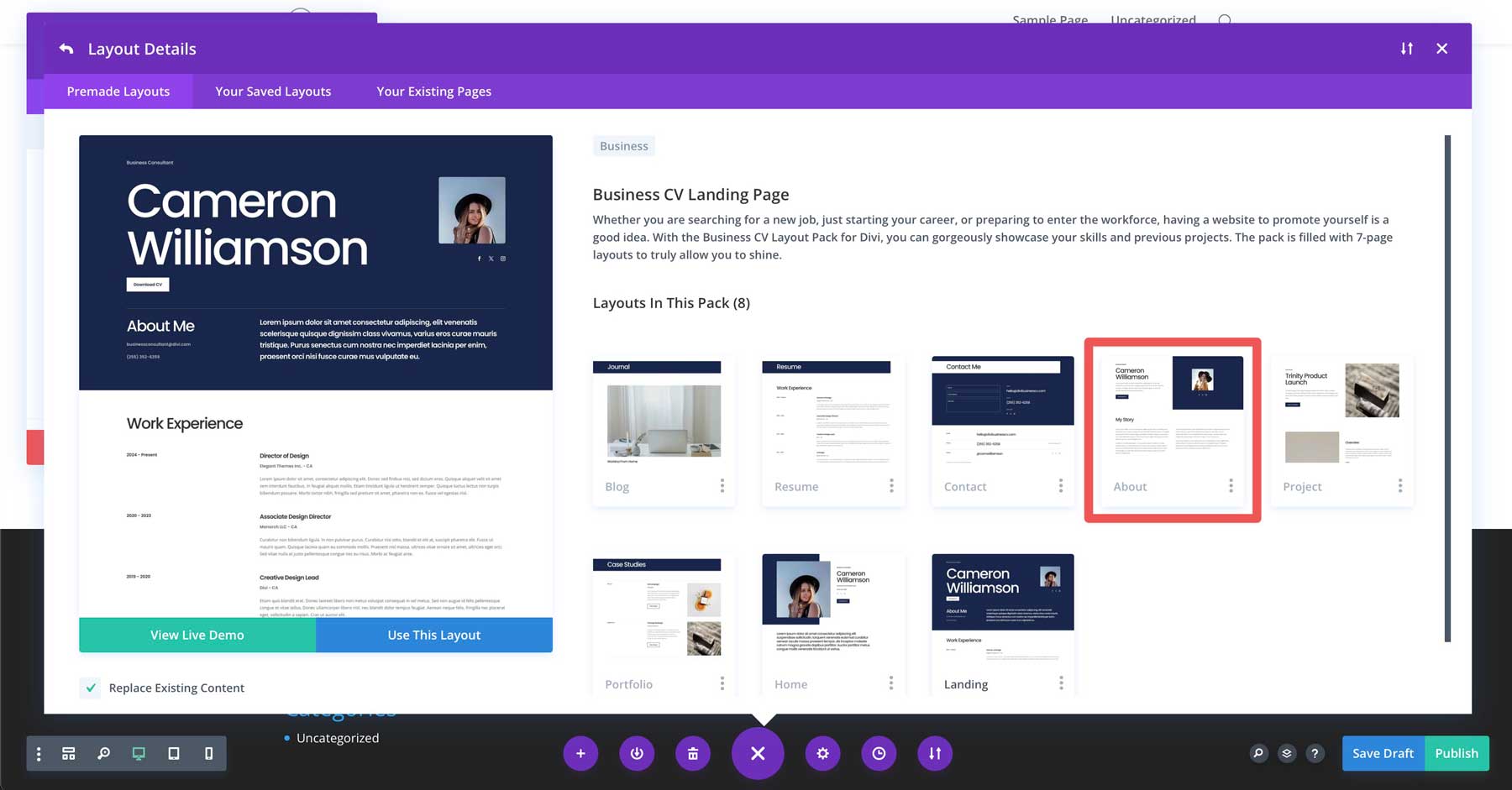
Task: Switch to tablet preview mode
Action: click(173, 753)
